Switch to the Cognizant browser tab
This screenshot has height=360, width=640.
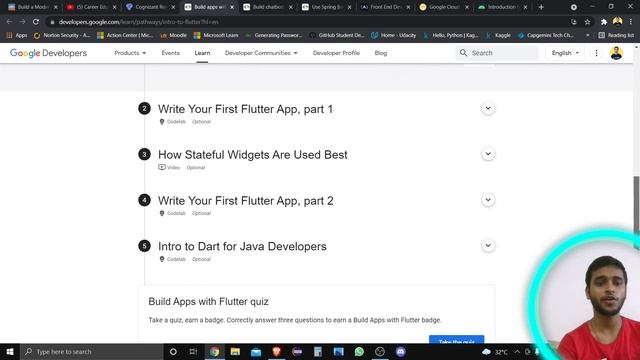coord(150,7)
